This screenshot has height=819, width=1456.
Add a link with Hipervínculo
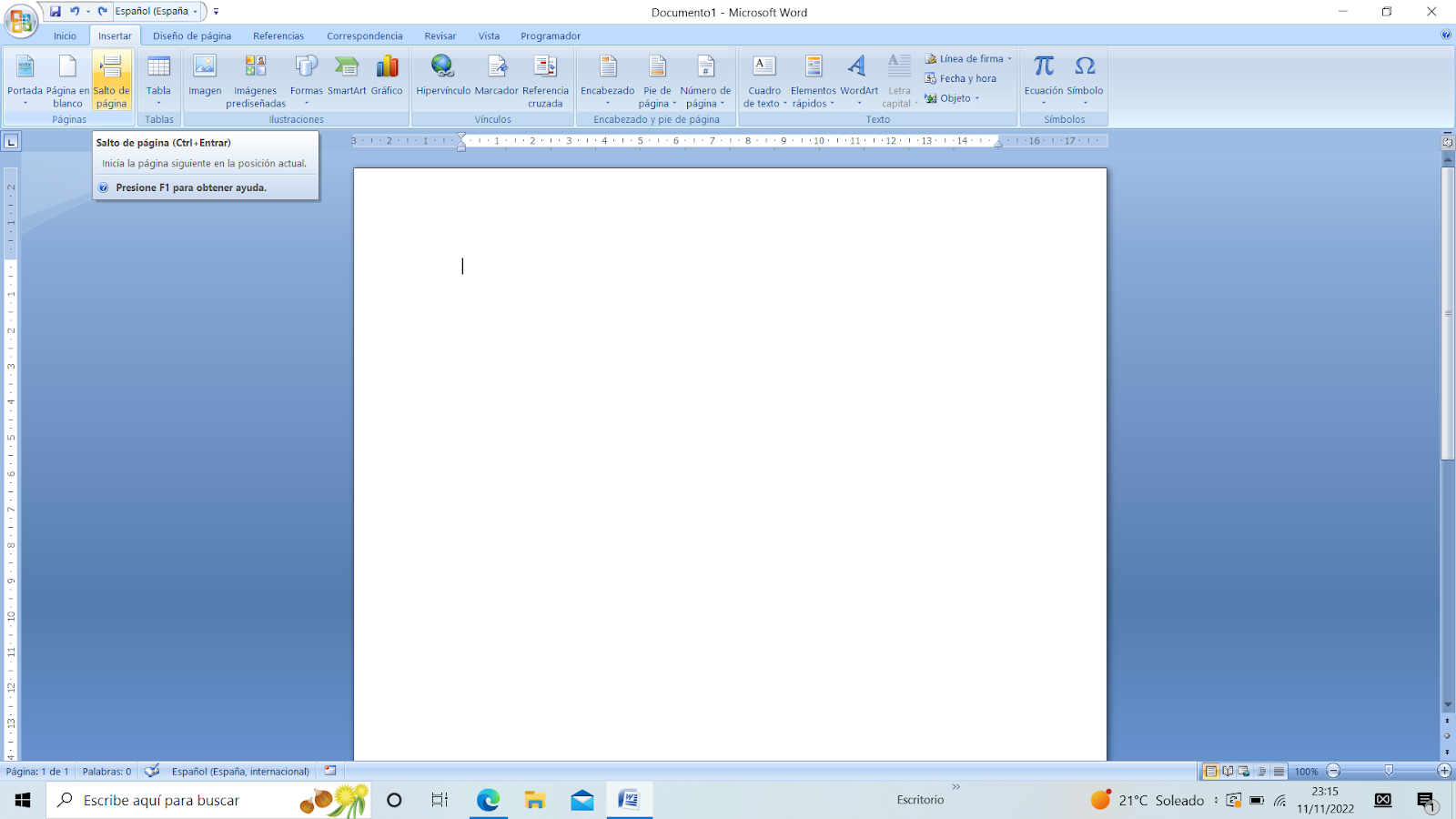(x=443, y=80)
